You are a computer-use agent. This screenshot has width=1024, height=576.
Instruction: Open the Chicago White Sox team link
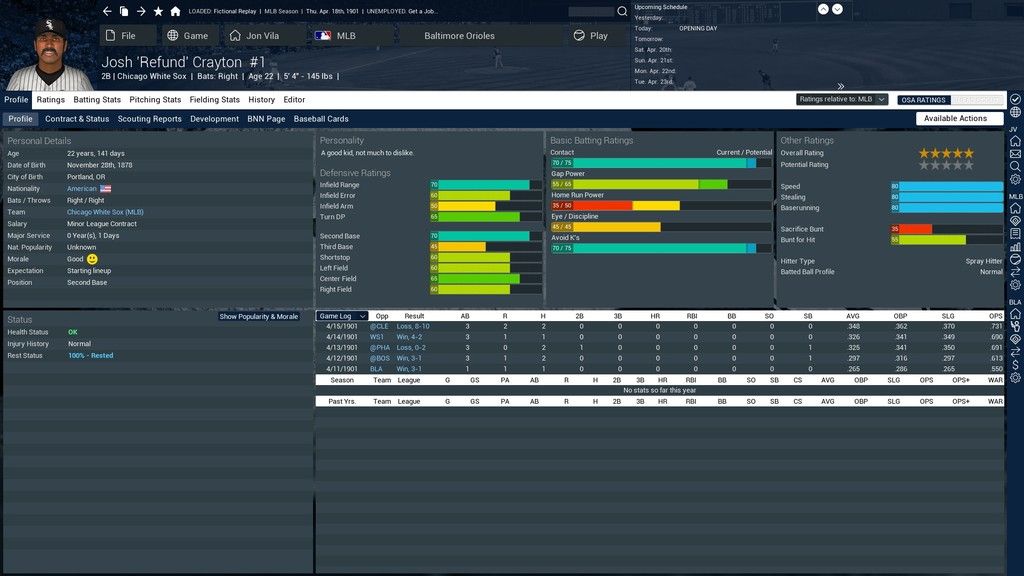click(105, 212)
